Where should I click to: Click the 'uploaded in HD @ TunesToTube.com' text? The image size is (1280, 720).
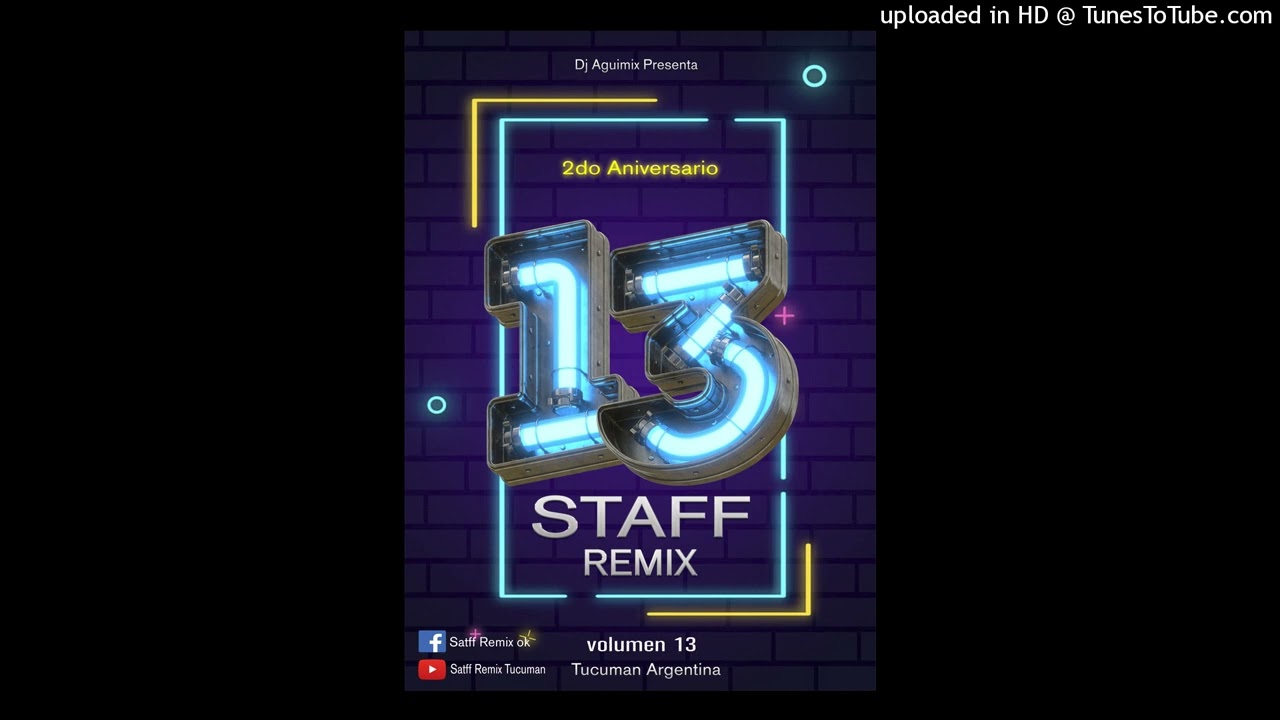click(1076, 15)
